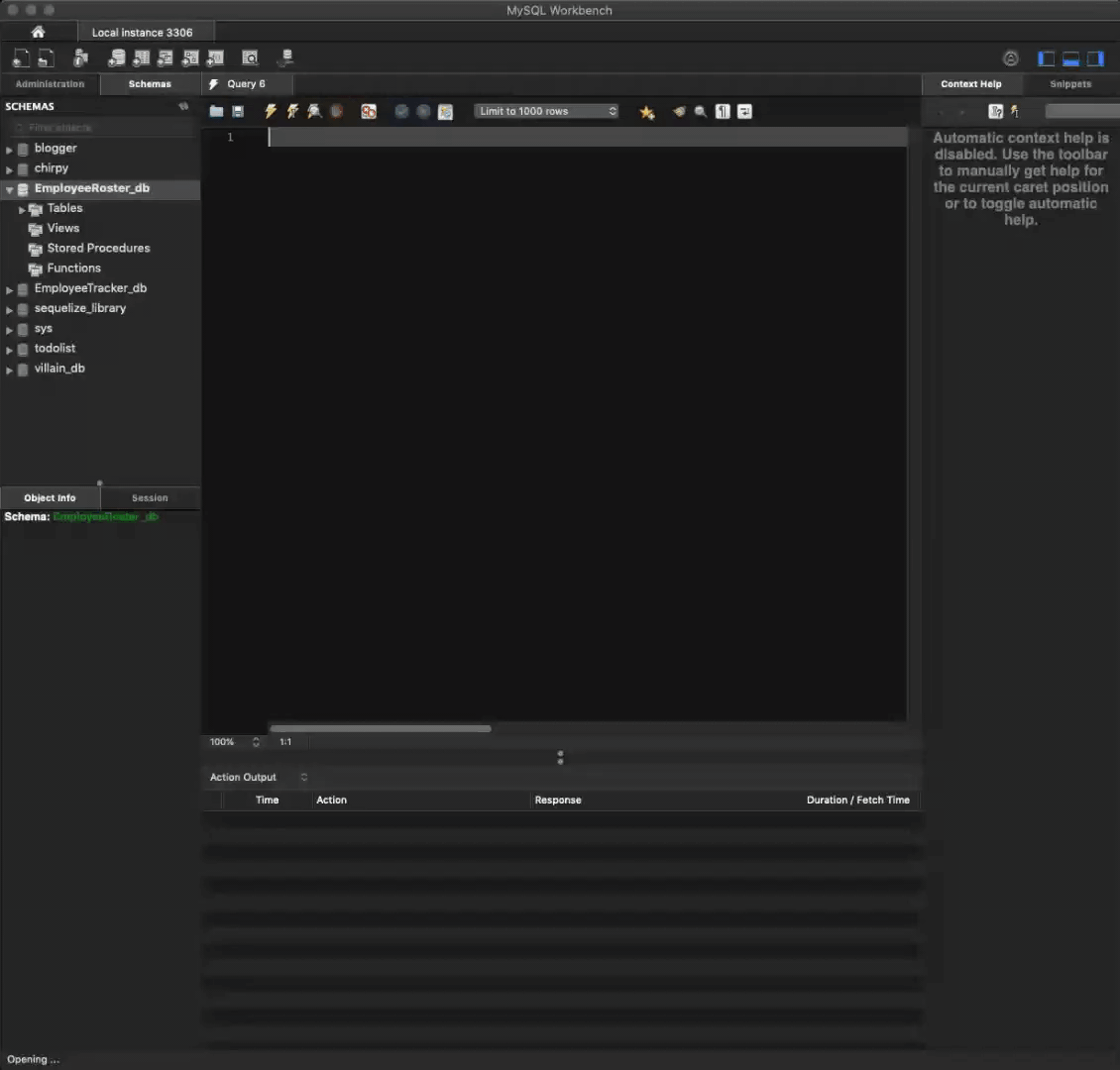Expand the sys schema

pyautogui.click(x=9, y=329)
